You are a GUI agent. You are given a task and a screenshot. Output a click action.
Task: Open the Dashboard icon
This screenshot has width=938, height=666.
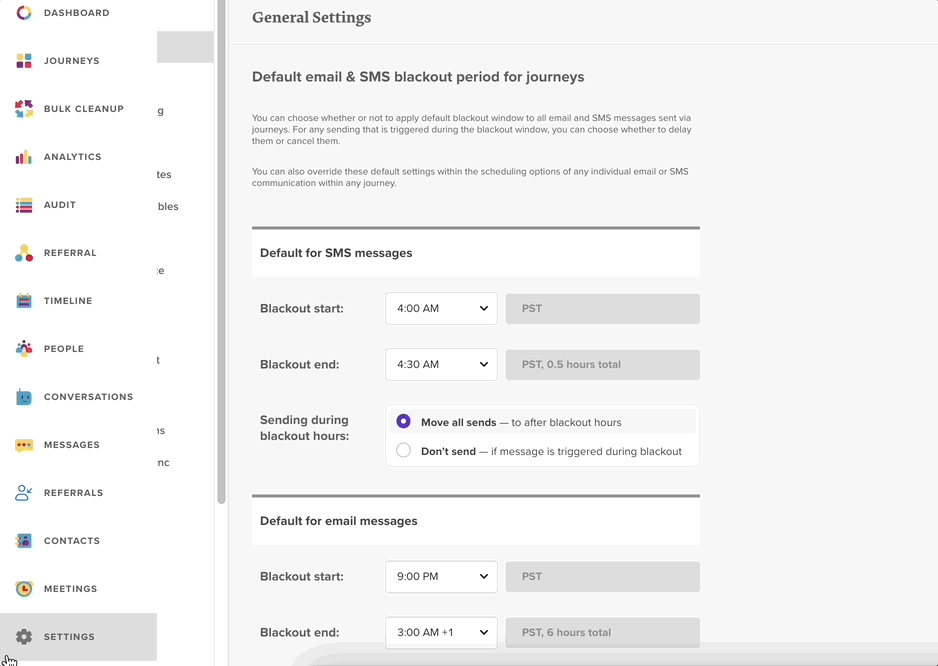(x=24, y=13)
